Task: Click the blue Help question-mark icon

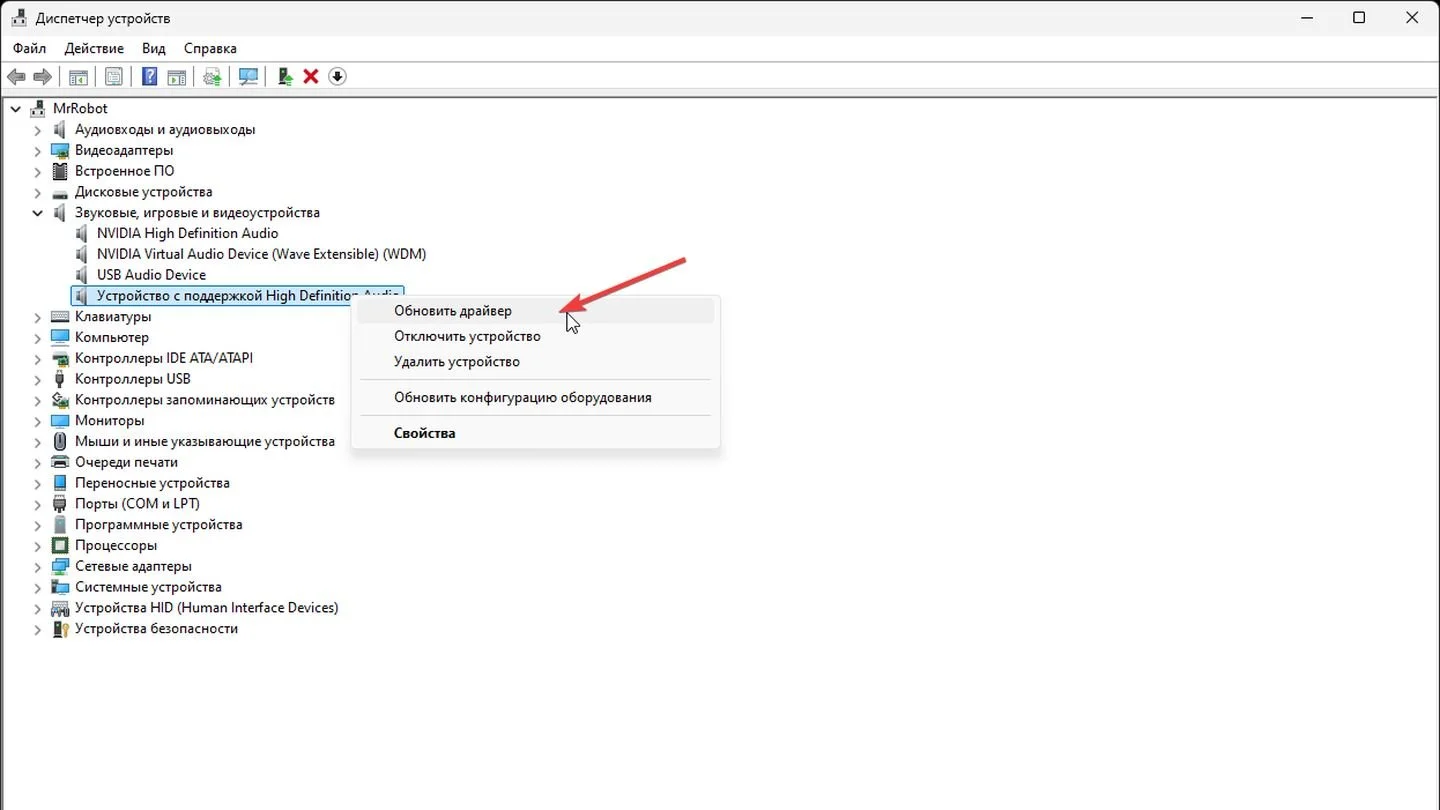Action: coord(149,77)
